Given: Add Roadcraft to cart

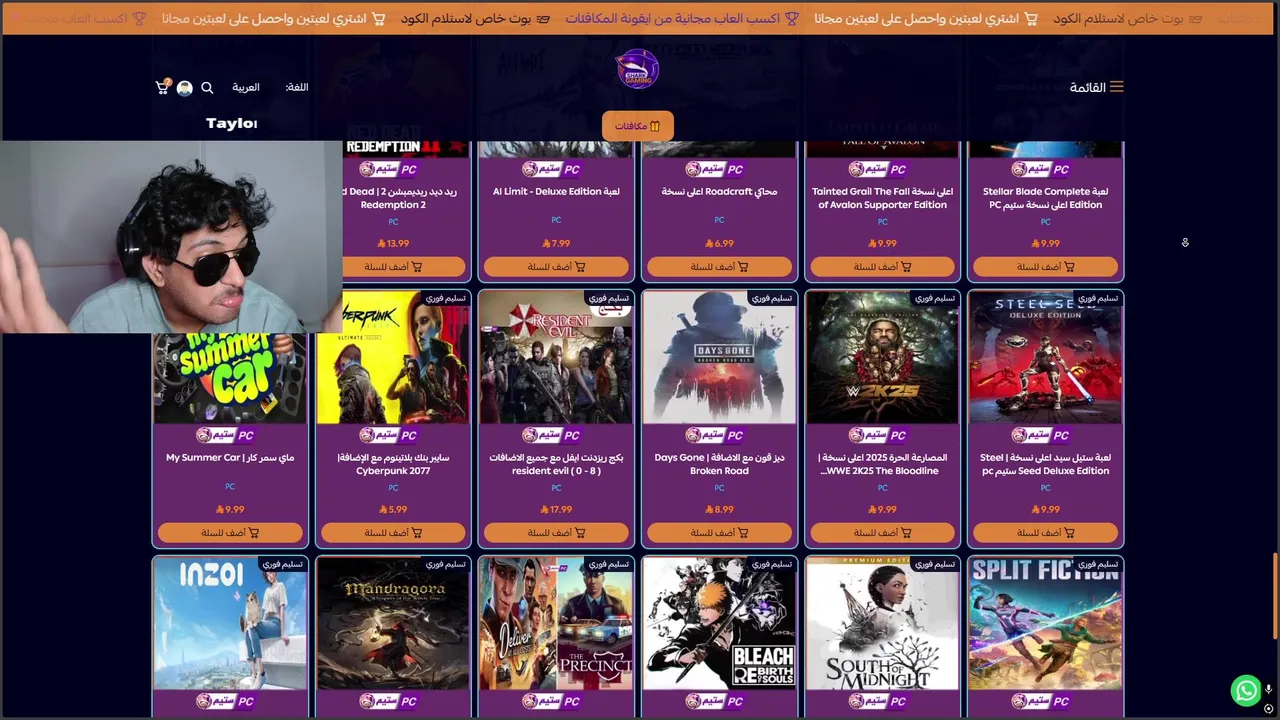Looking at the screenshot, I should (719, 267).
